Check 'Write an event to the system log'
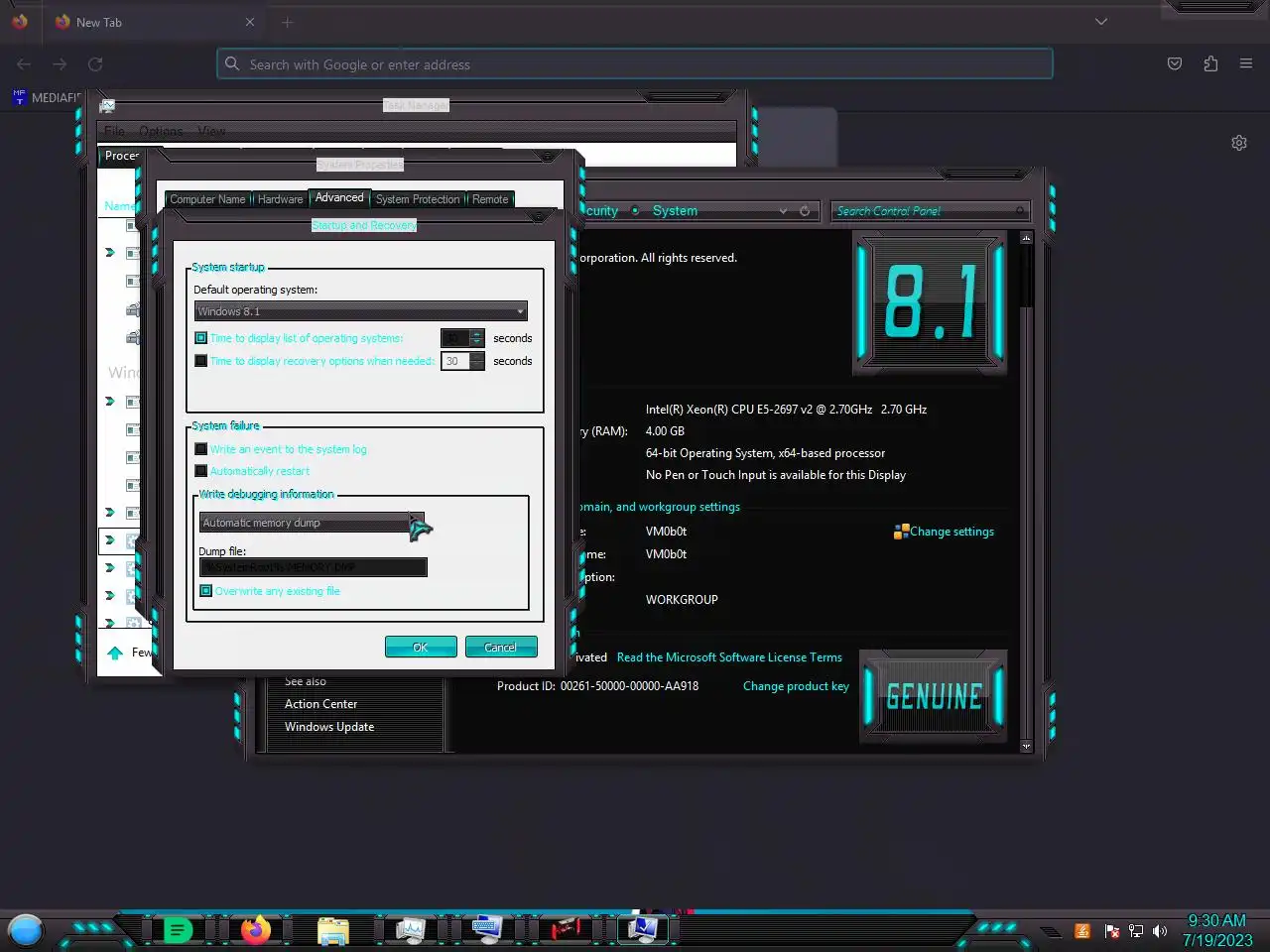The width and height of the screenshot is (1270, 952). click(201, 449)
